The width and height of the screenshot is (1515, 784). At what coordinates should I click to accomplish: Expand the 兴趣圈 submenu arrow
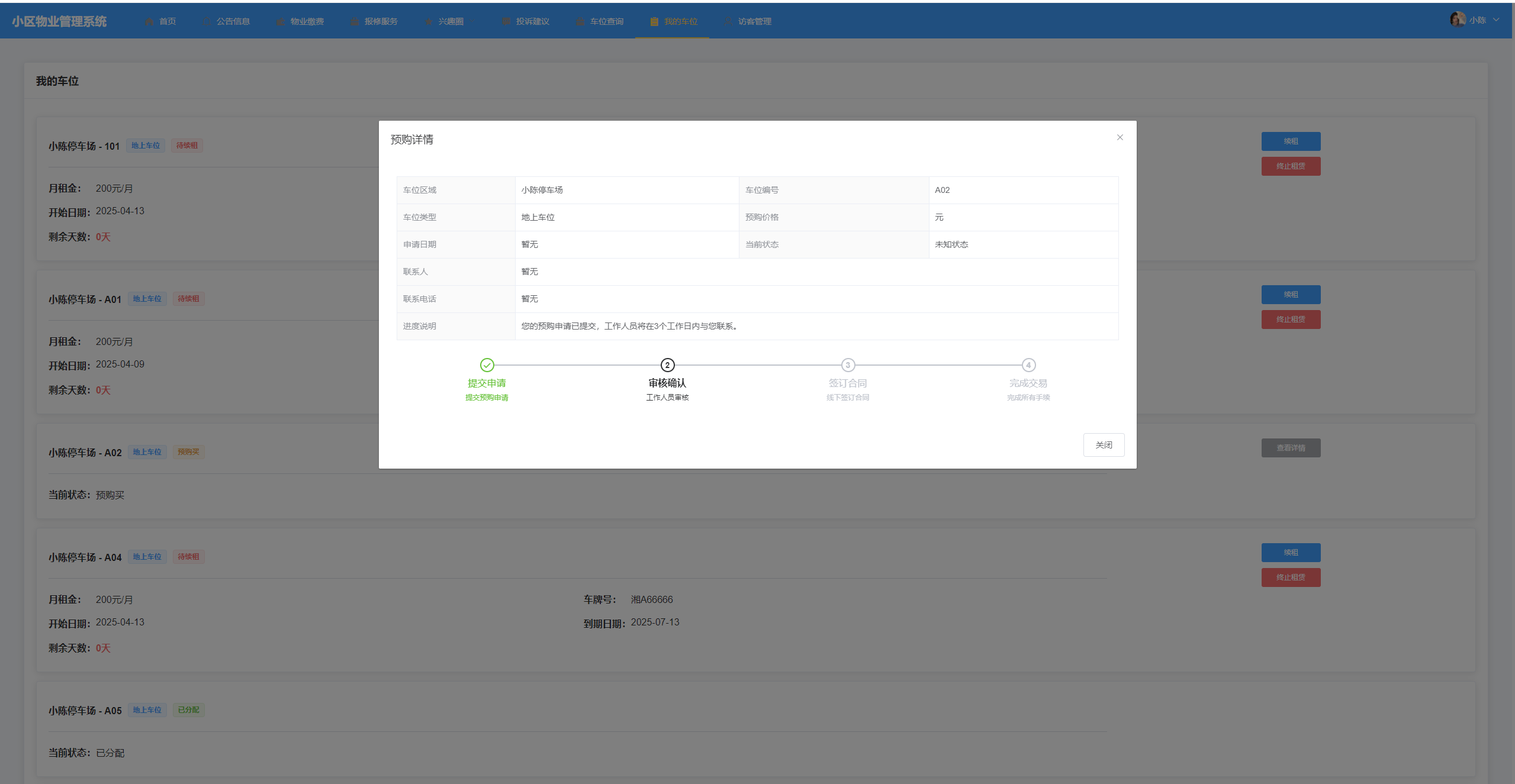(472, 21)
